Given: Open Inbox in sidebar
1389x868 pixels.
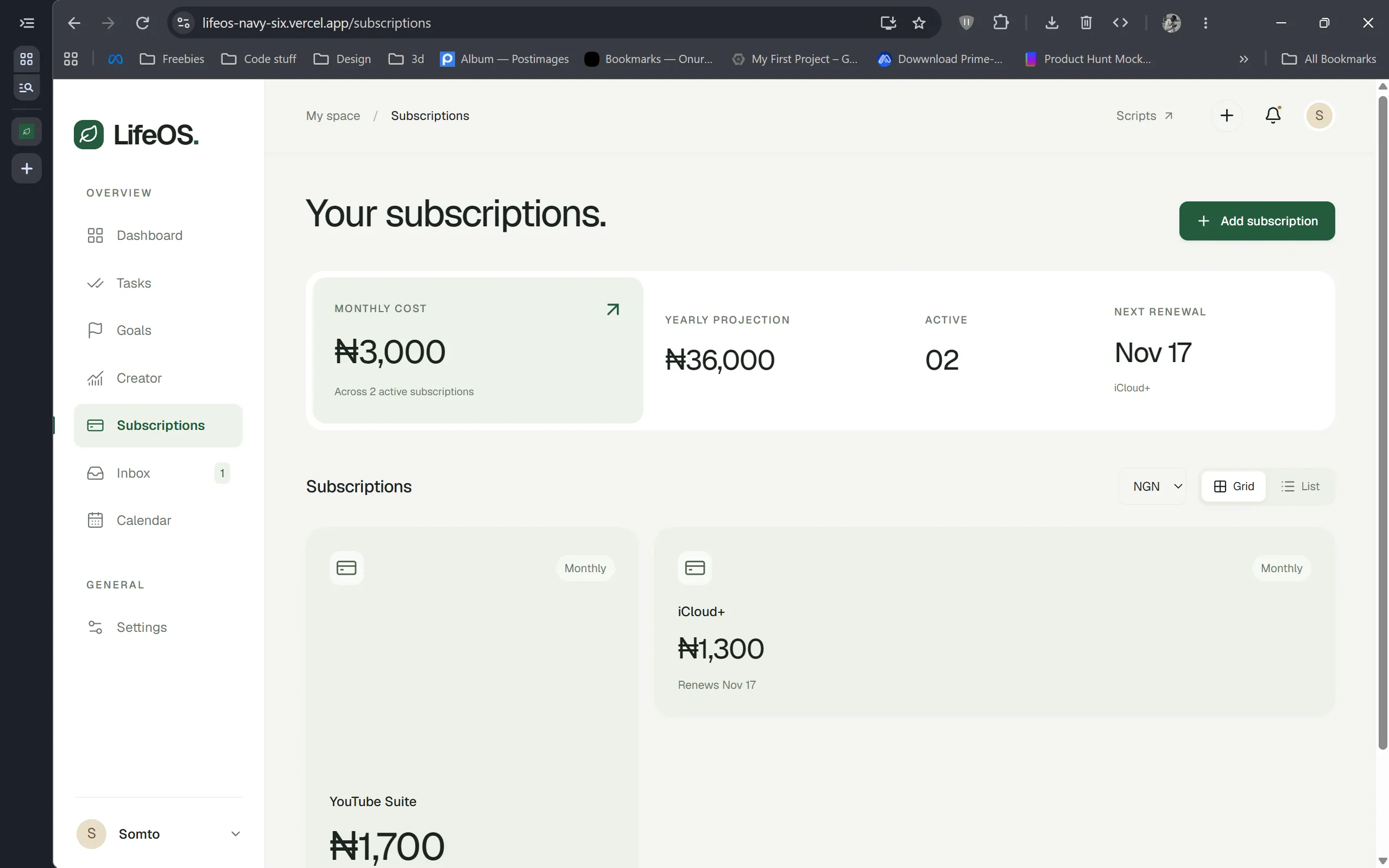Looking at the screenshot, I should tap(159, 473).
